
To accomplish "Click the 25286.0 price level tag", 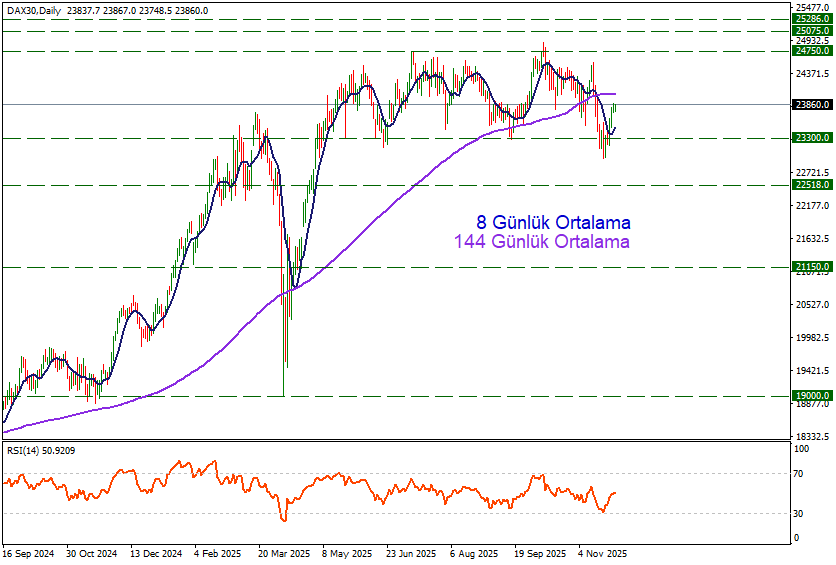I will coord(812,18).
